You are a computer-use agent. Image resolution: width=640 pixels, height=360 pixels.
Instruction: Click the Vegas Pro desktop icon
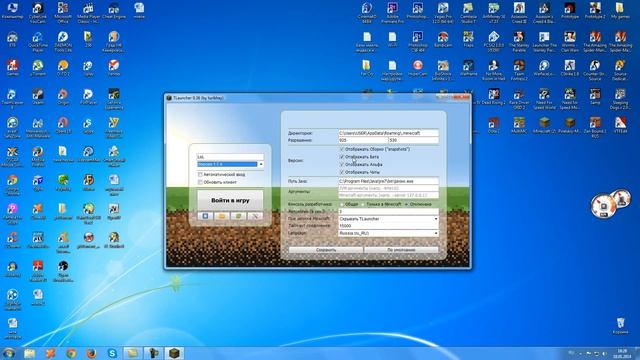[443, 12]
